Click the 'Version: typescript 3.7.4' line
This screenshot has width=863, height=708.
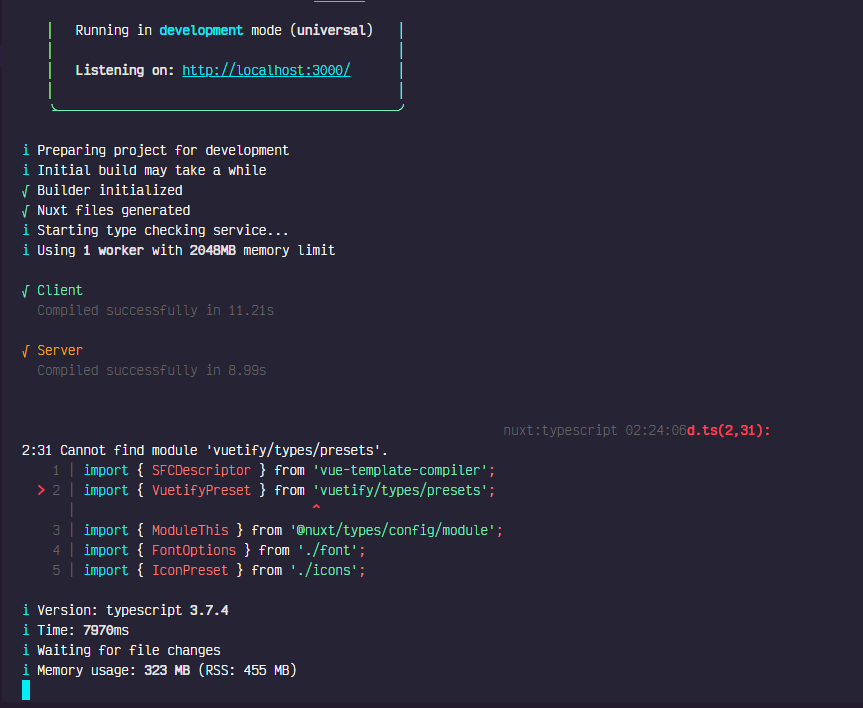point(133,611)
